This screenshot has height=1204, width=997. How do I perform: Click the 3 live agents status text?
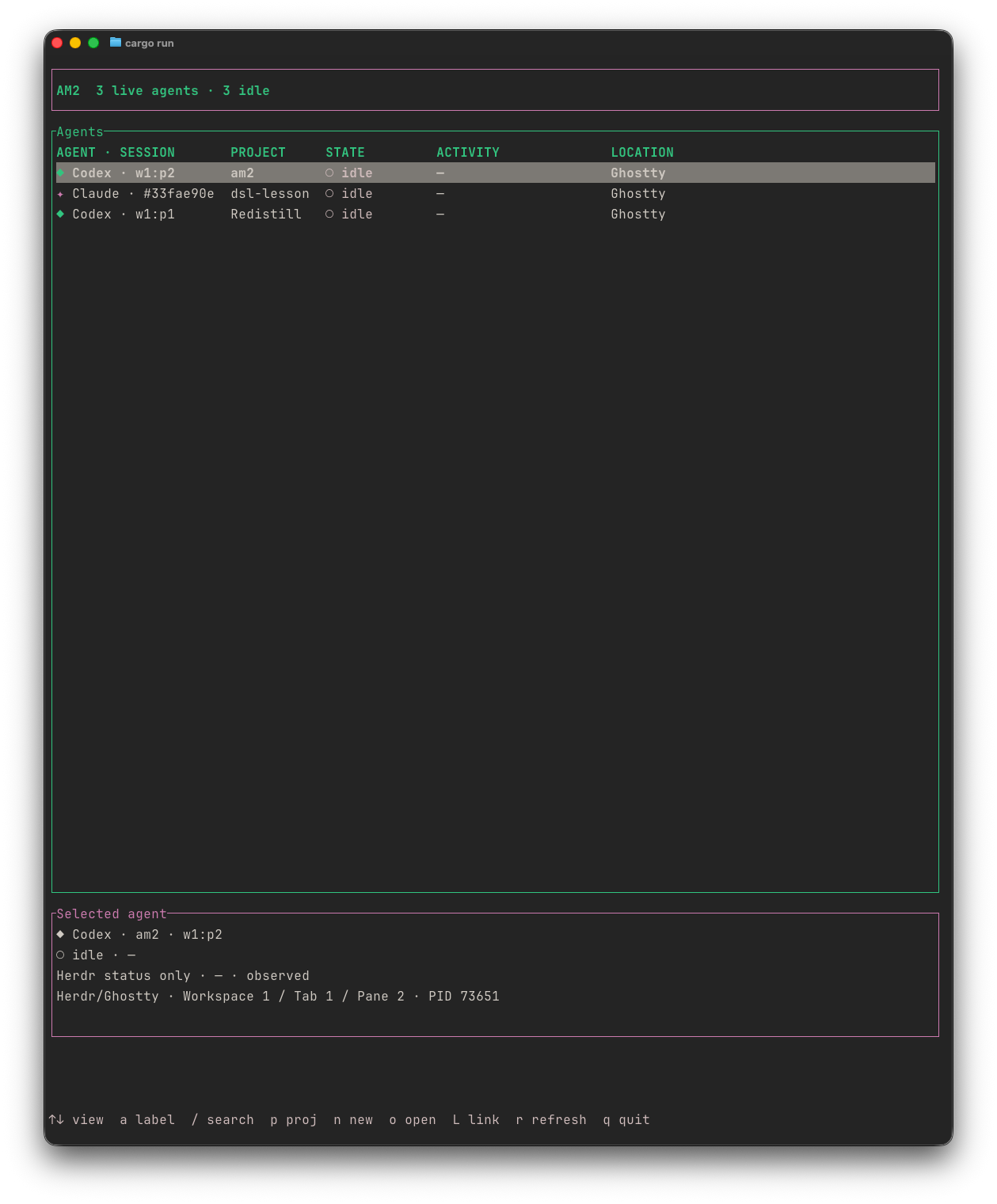(x=147, y=90)
